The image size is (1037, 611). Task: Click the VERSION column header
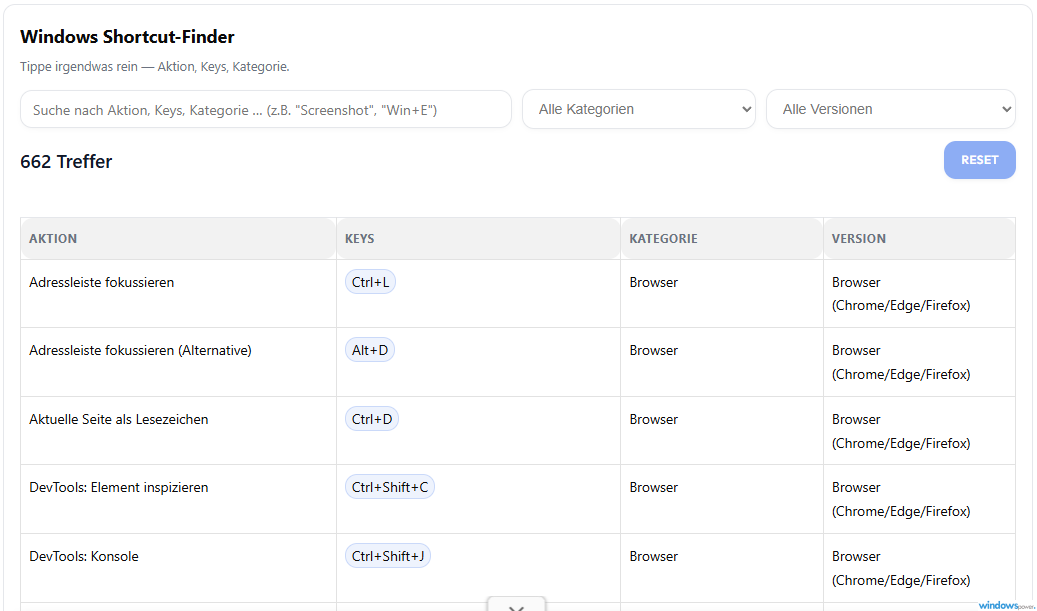coord(858,239)
